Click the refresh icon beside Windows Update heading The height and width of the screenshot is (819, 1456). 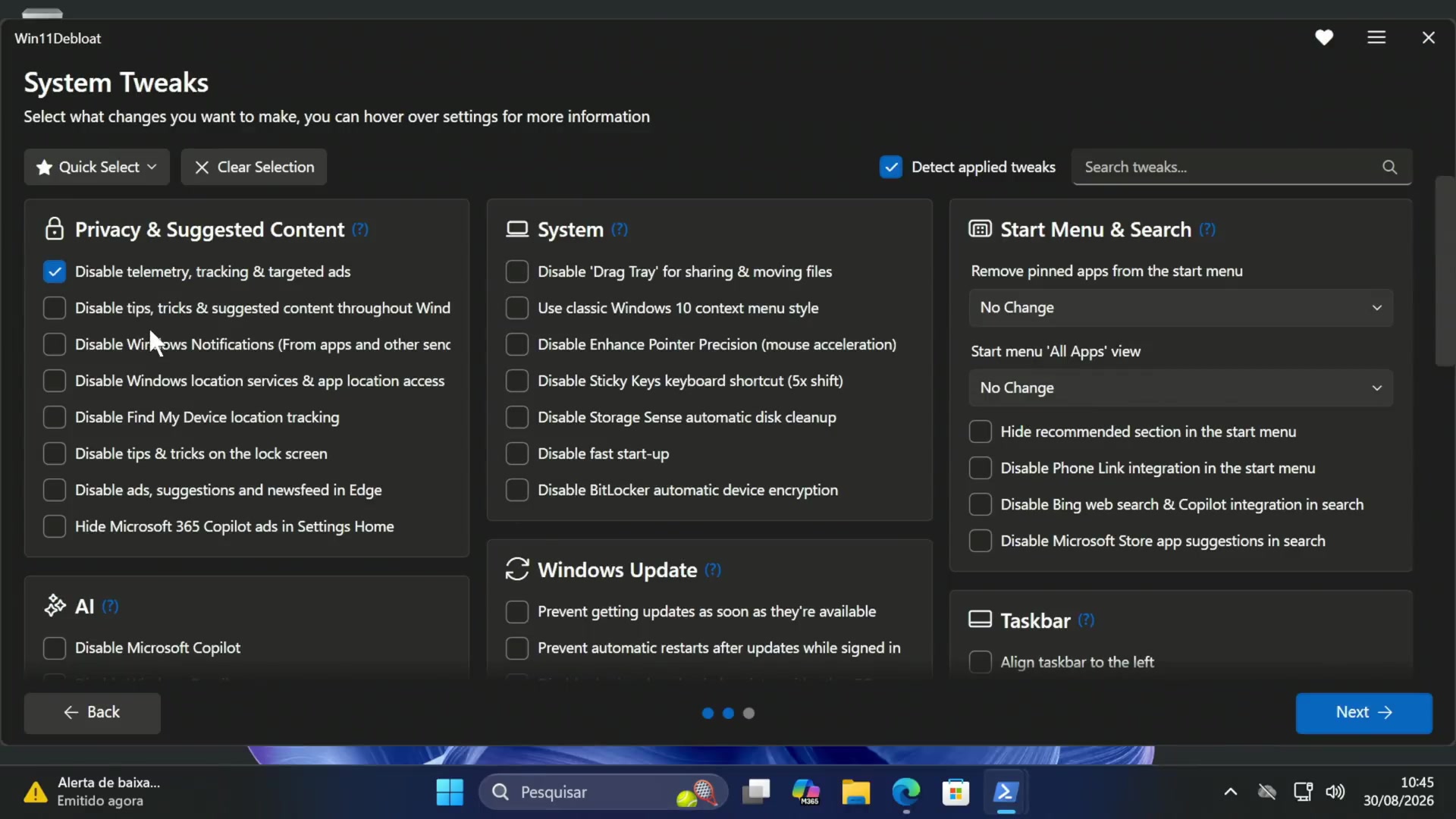[517, 569]
